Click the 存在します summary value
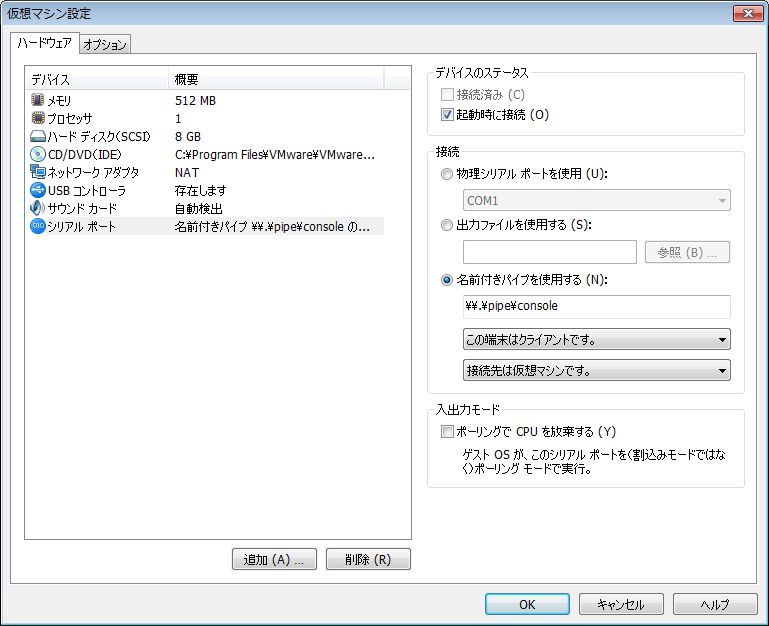The height and width of the screenshot is (626, 769). click(201, 190)
